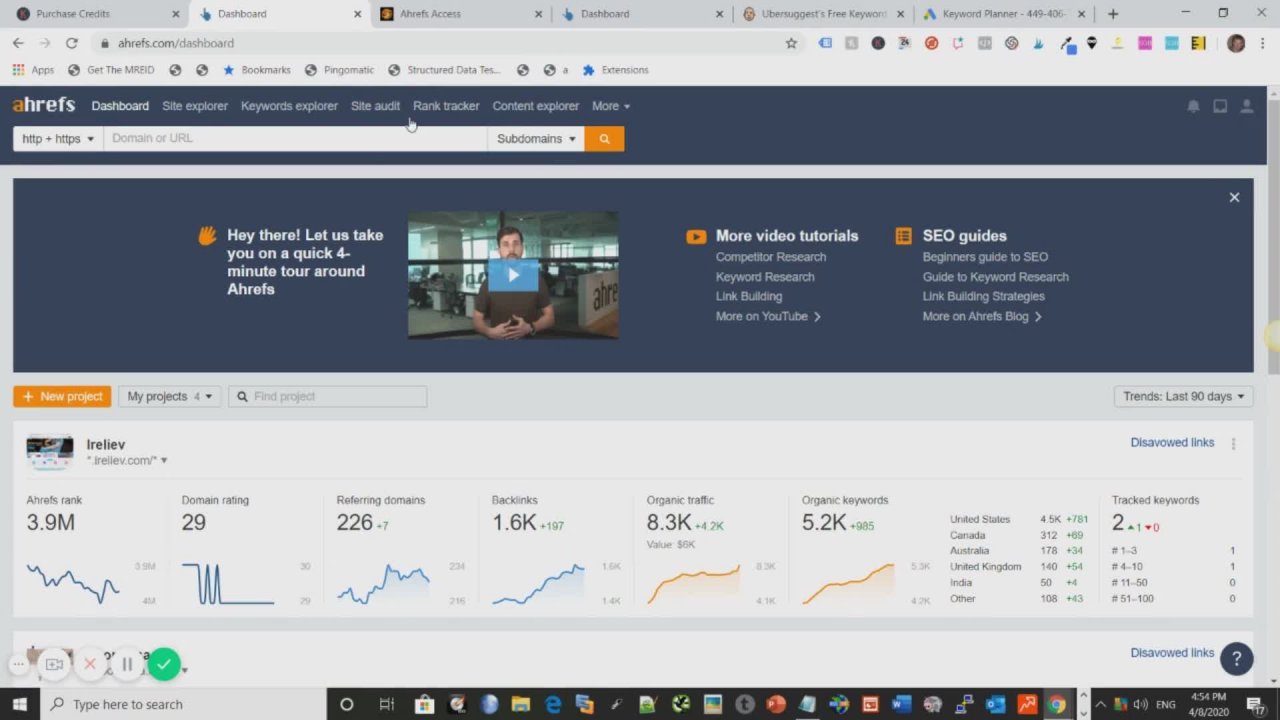Click the monitor icon beside the bell
Viewport: 1280px width, 720px height.
1220,106
